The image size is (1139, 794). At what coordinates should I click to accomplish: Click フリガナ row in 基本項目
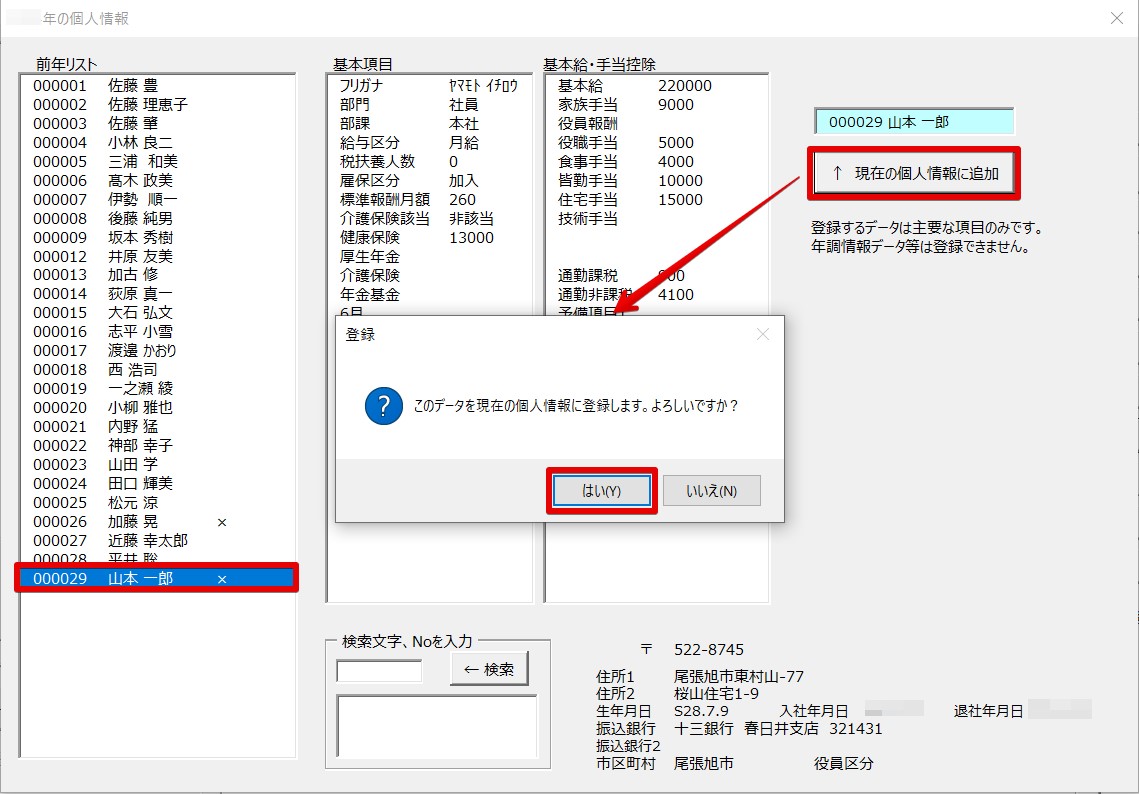pos(428,86)
